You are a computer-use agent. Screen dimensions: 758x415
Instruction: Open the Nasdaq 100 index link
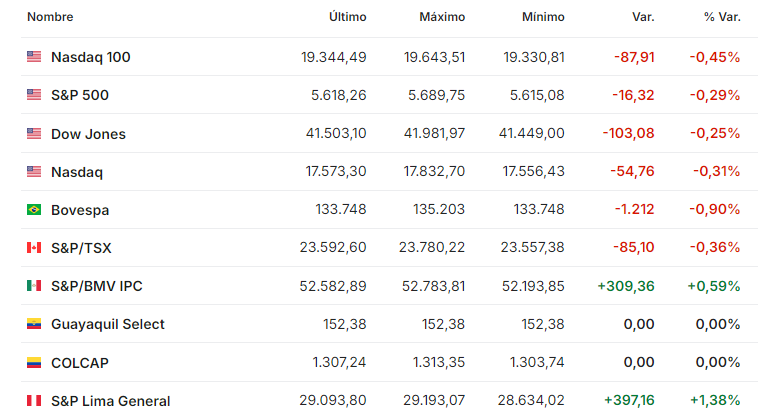point(91,57)
